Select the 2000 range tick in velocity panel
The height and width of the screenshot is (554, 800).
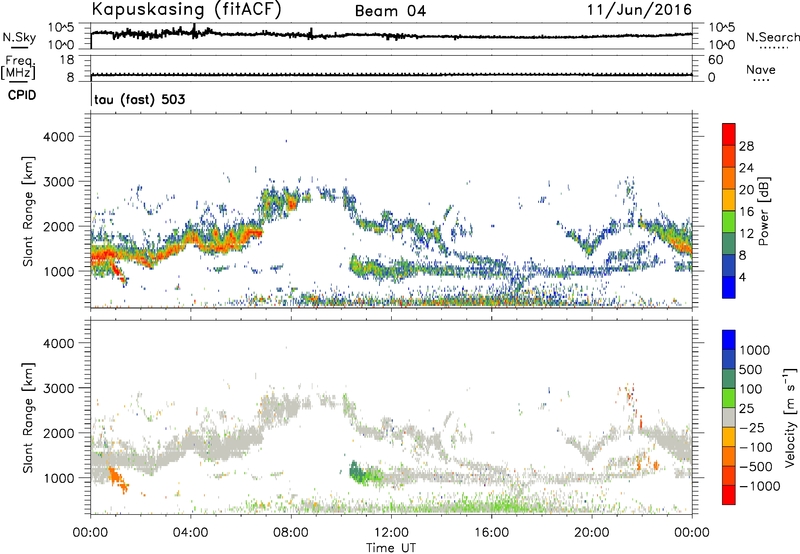(x=58, y=433)
